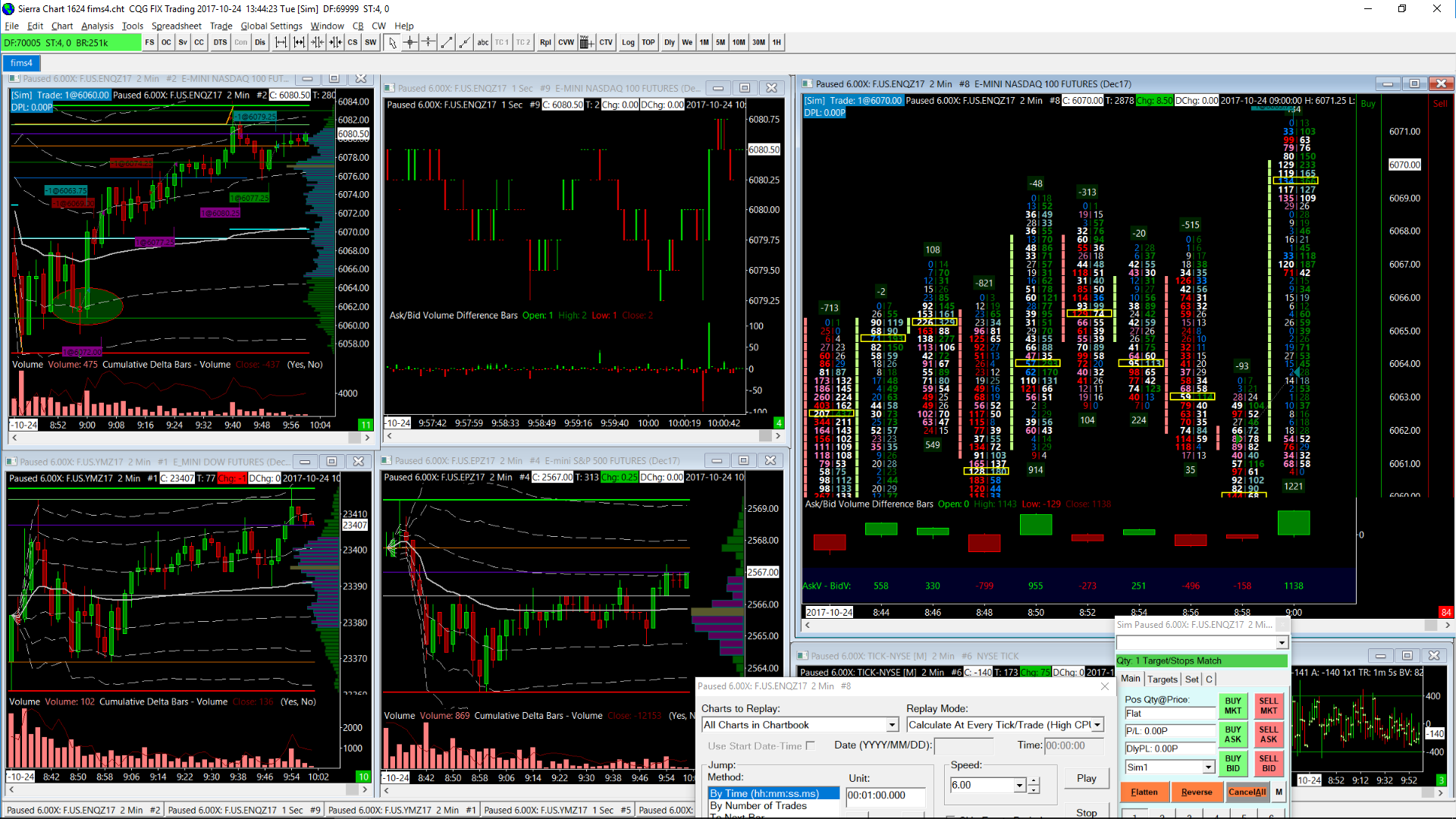
Task: Select By Number of Trades method
Action: (x=758, y=805)
